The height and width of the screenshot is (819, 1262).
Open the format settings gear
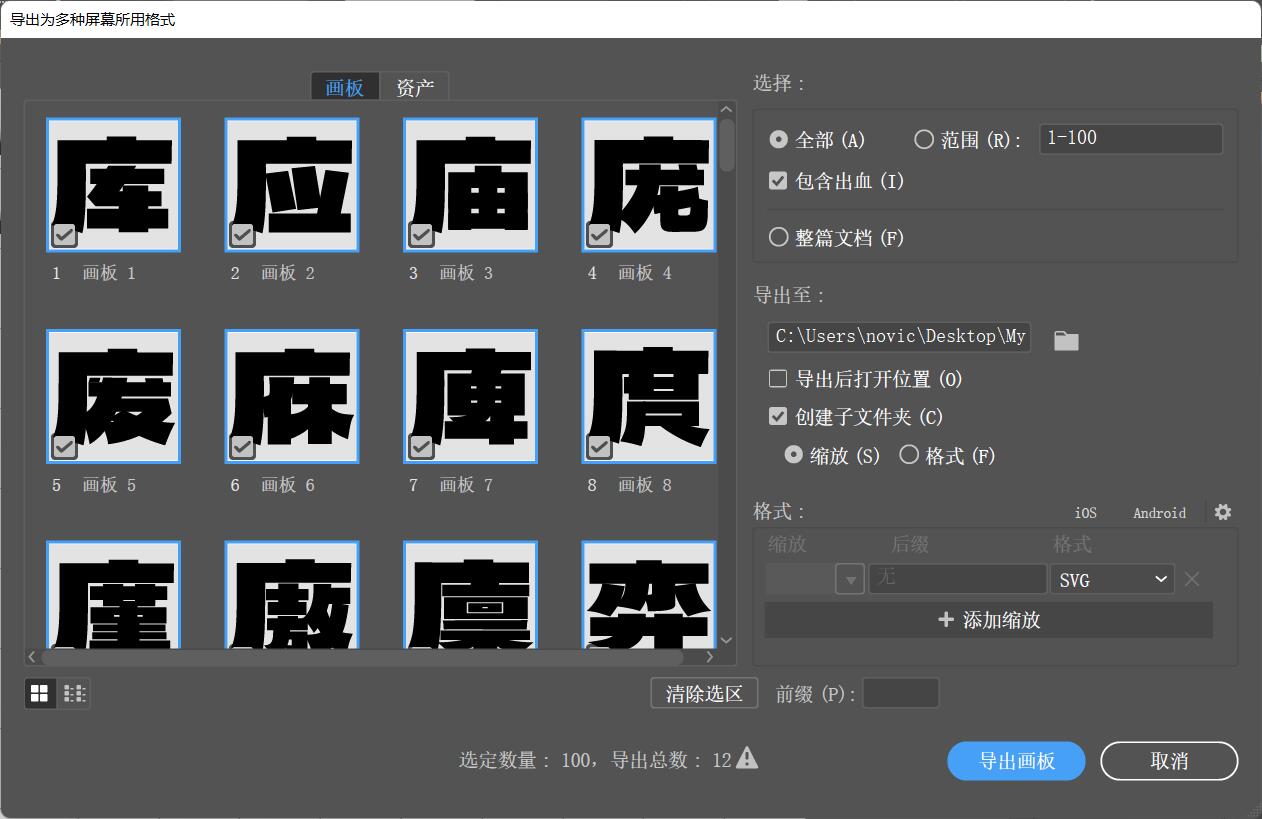pos(1222,512)
